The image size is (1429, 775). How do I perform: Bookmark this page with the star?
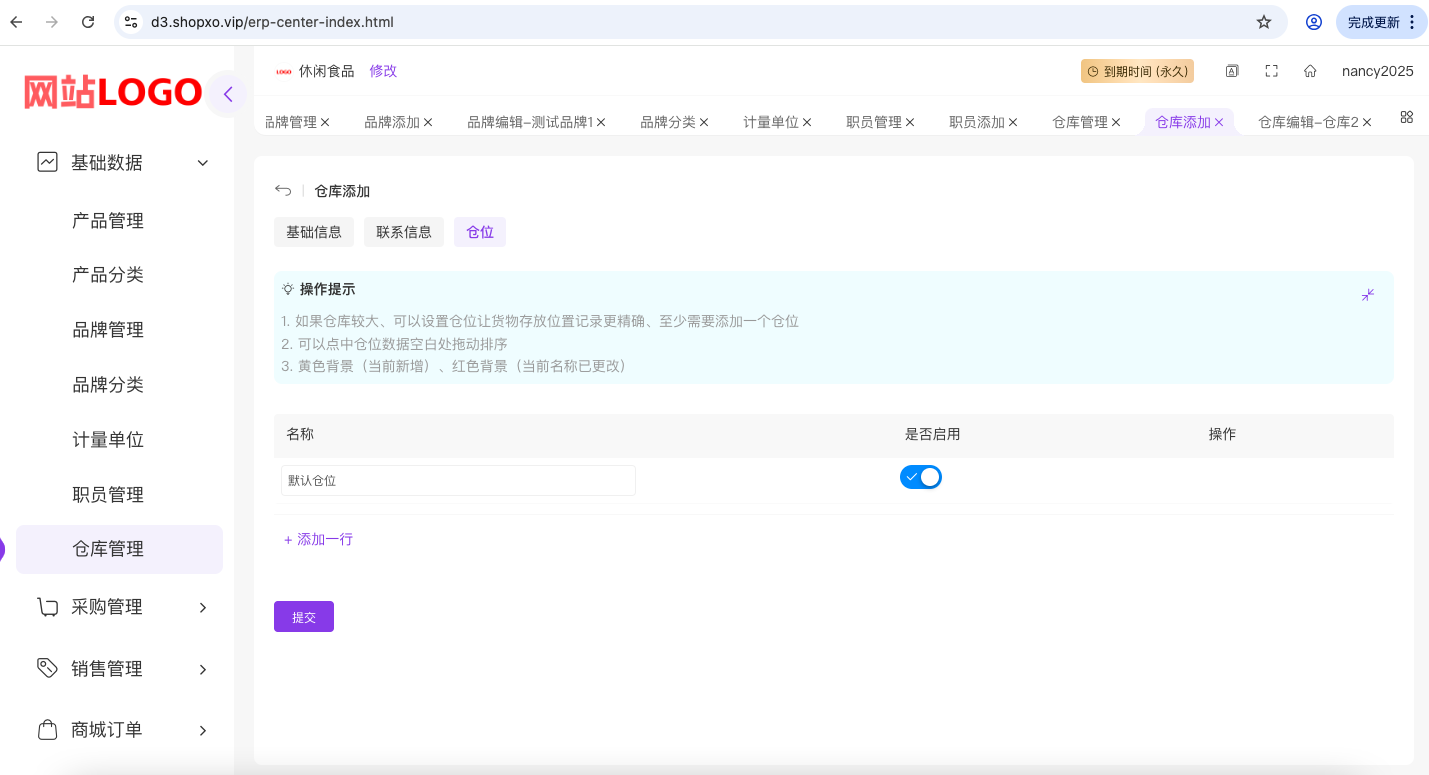(1264, 22)
